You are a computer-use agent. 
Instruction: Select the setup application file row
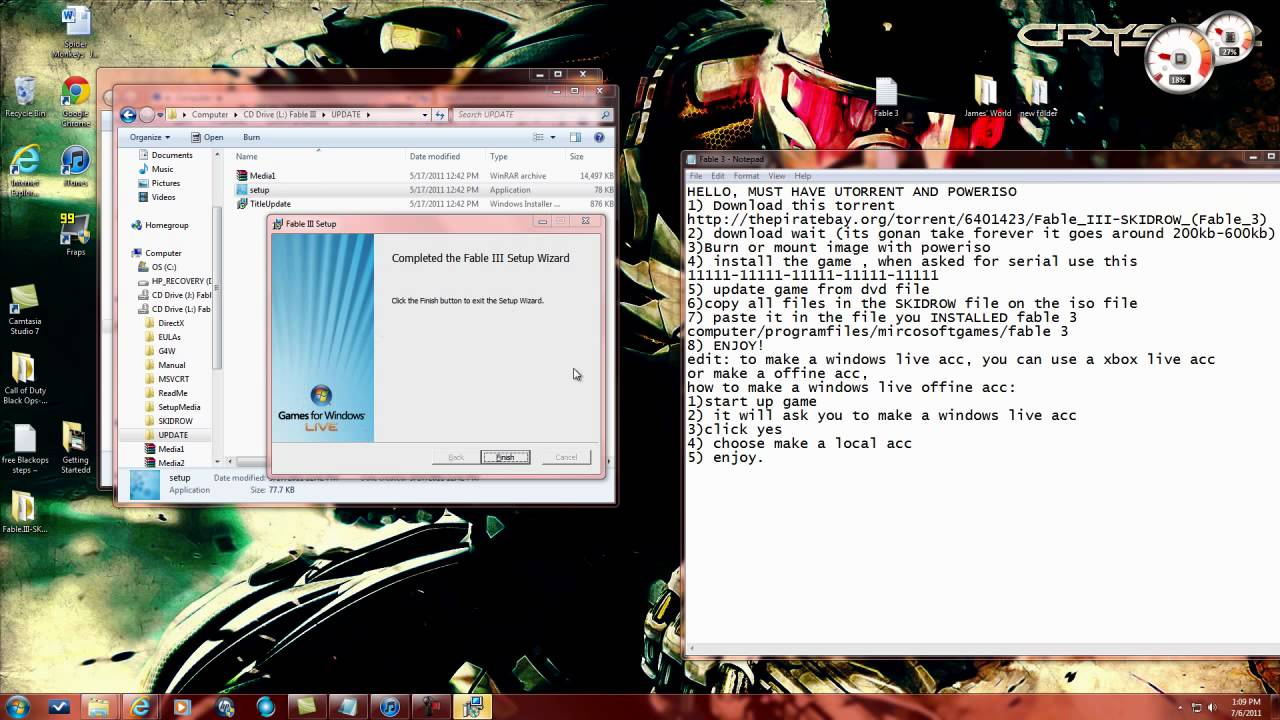point(424,190)
